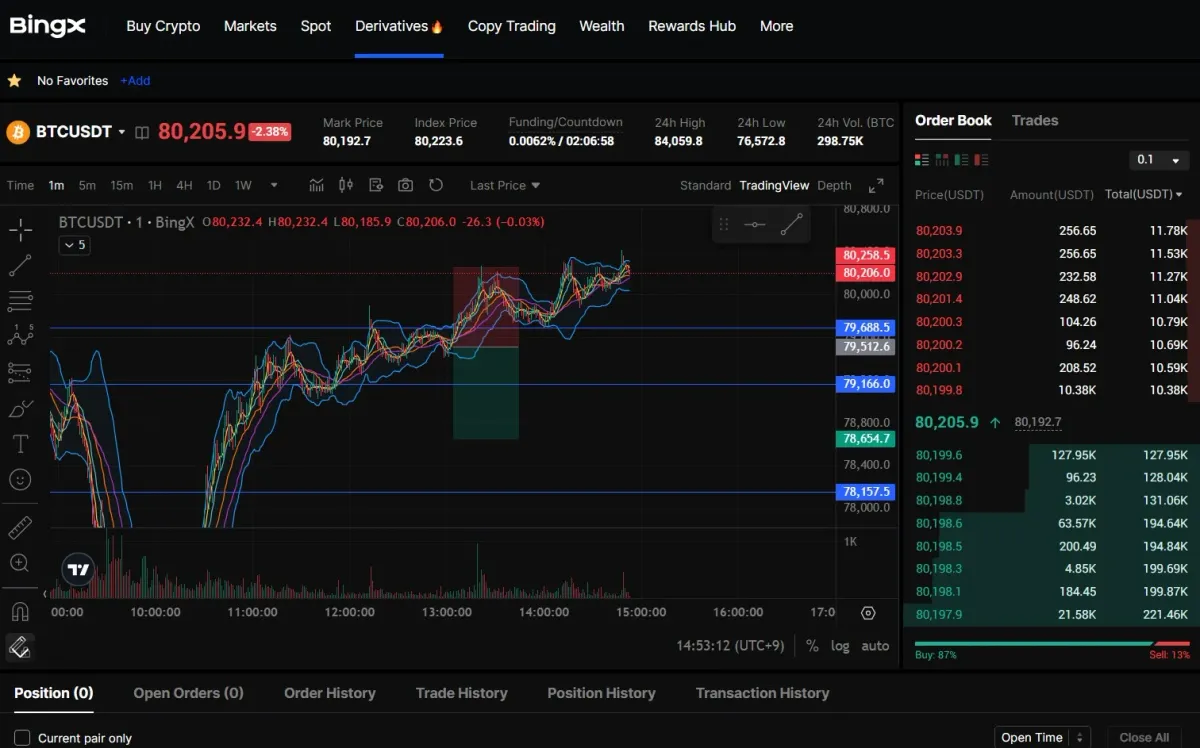This screenshot has height=748, width=1200.
Task: Show sell-orders-only order book view
Action: pos(982,160)
